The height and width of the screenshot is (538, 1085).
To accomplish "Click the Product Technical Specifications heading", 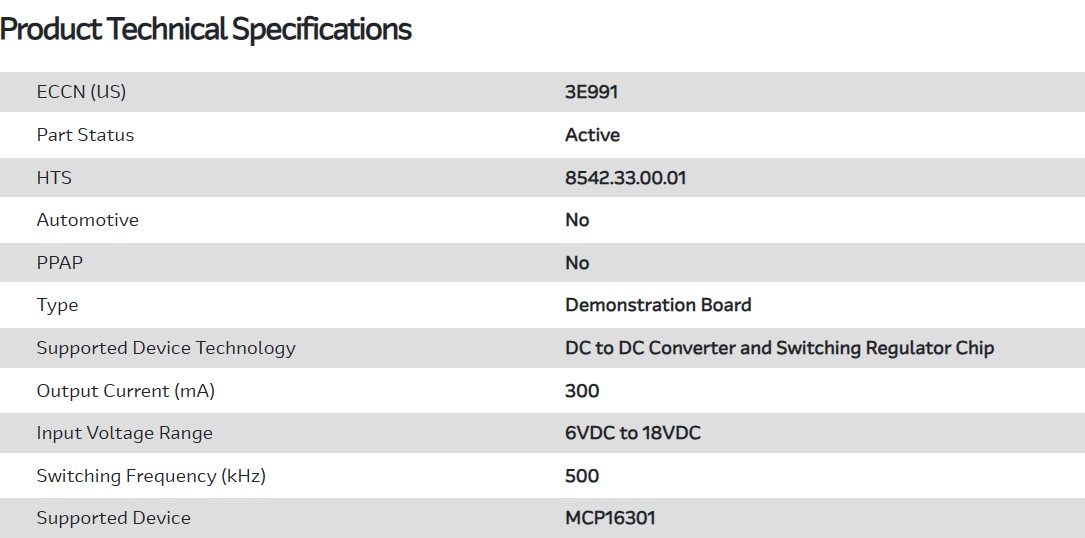I will tap(206, 29).
